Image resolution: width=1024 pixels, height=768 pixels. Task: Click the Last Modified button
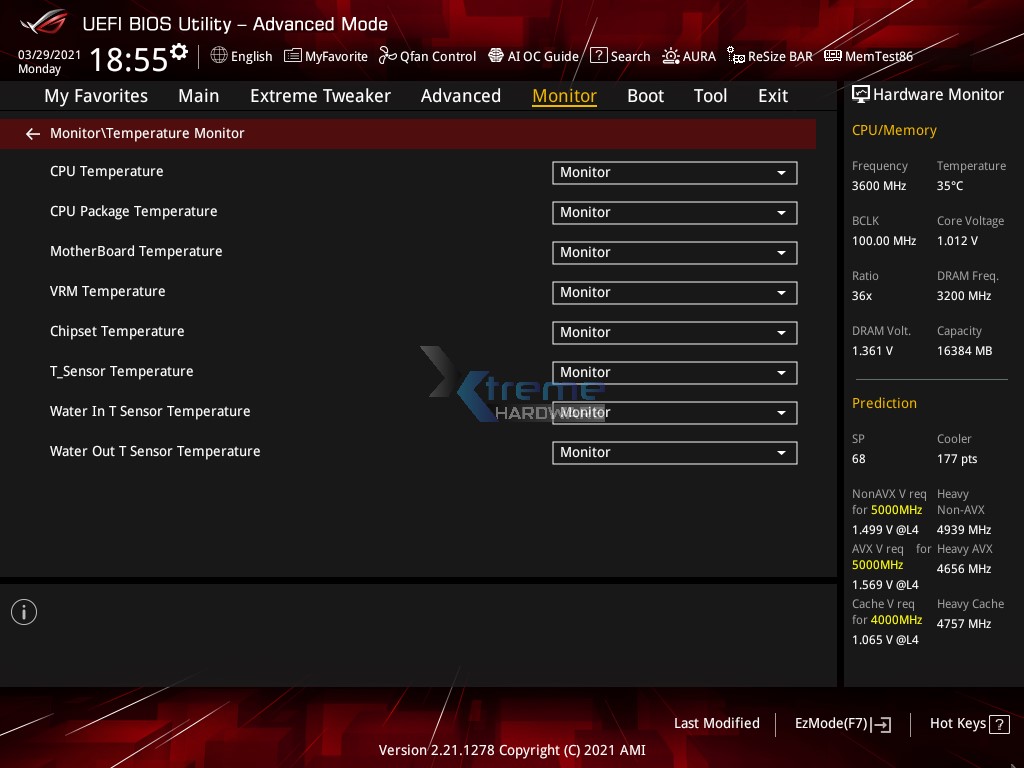point(717,723)
